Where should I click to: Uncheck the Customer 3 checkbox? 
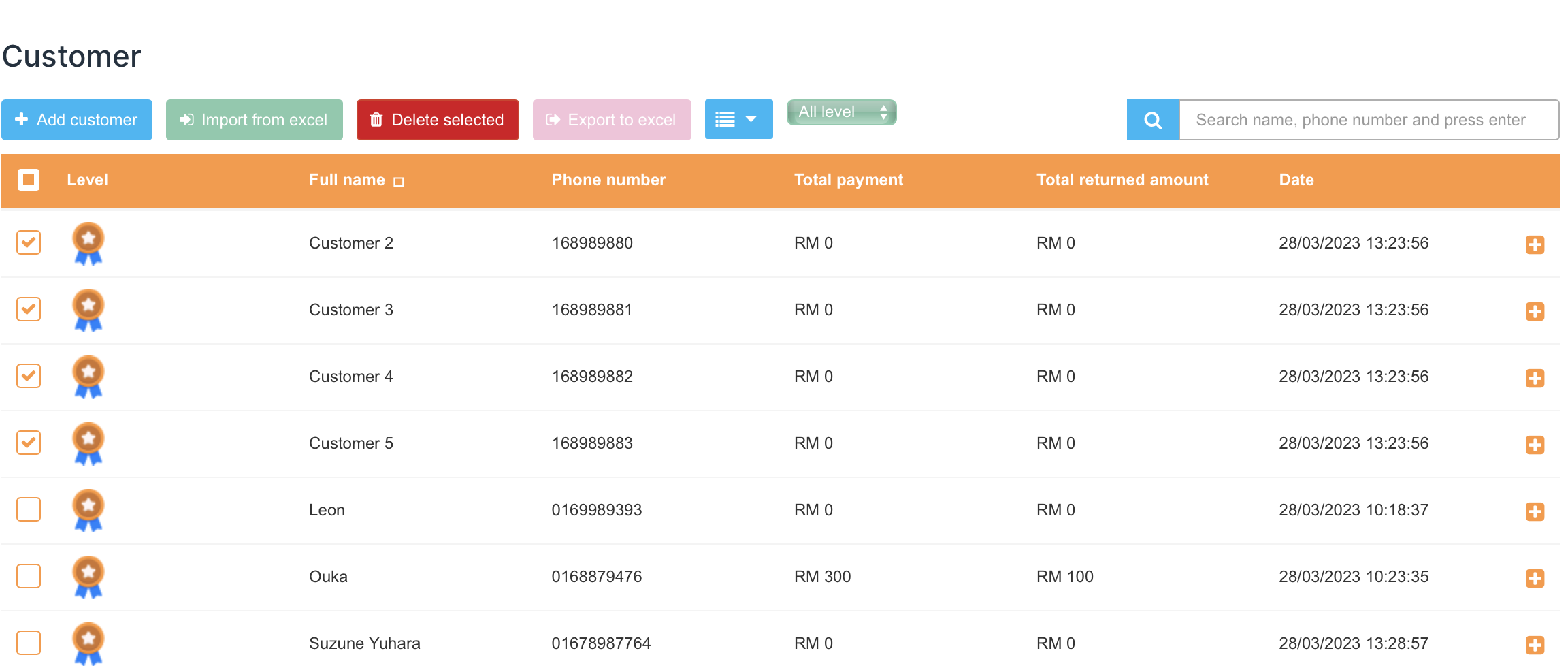pyautogui.click(x=29, y=309)
